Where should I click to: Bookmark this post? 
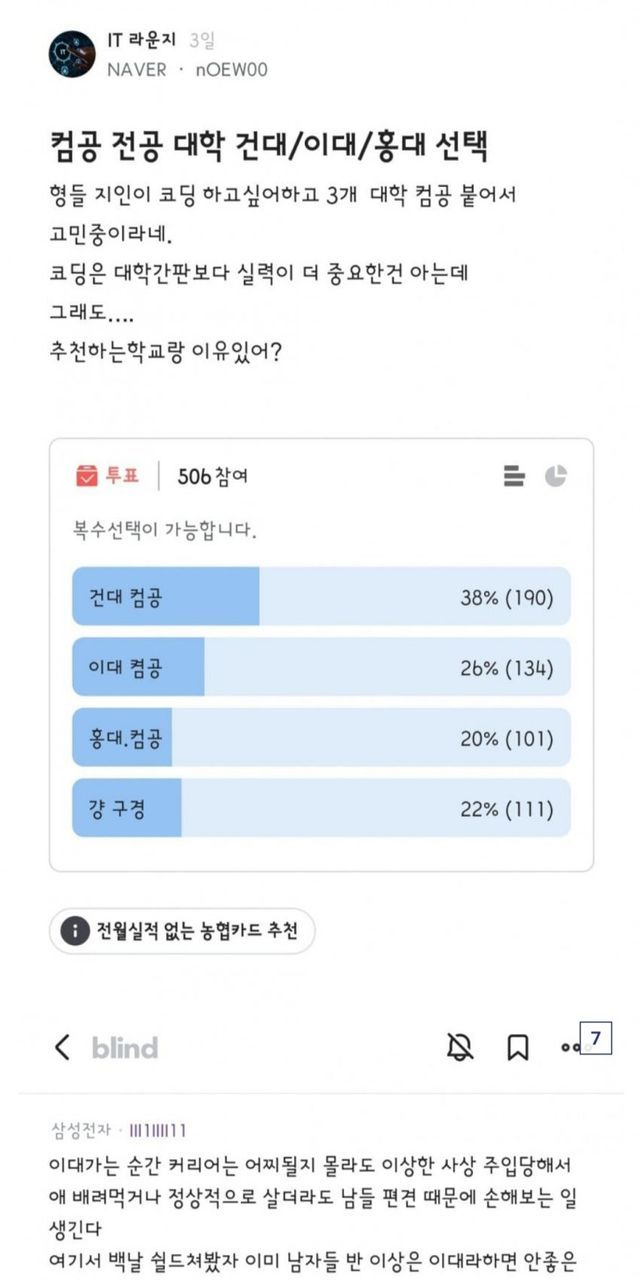click(x=517, y=1047)
